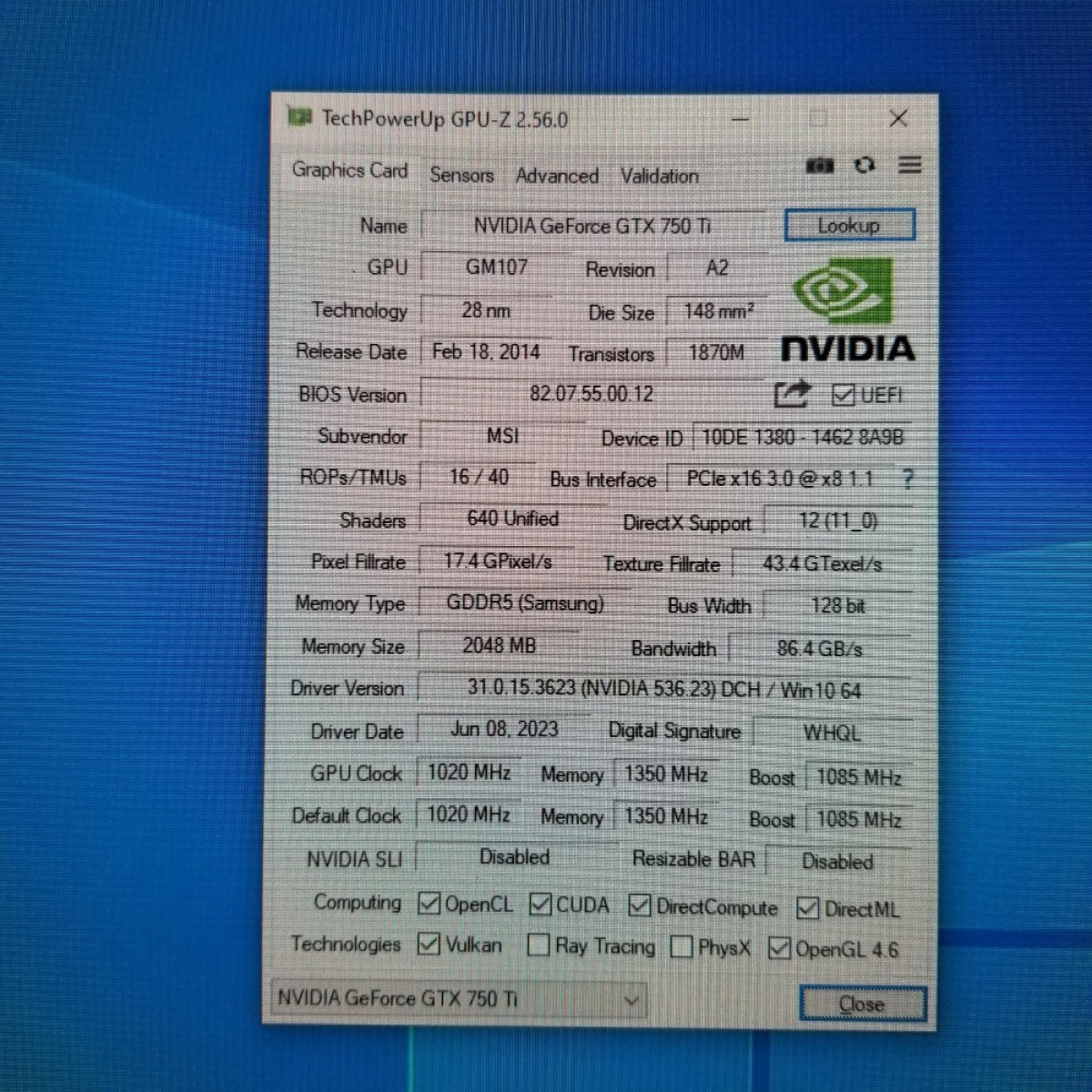This screenshot has width=1092, height=1092.
Task: Click the Pixel Fillrate value
Action: tap(498, 561)
